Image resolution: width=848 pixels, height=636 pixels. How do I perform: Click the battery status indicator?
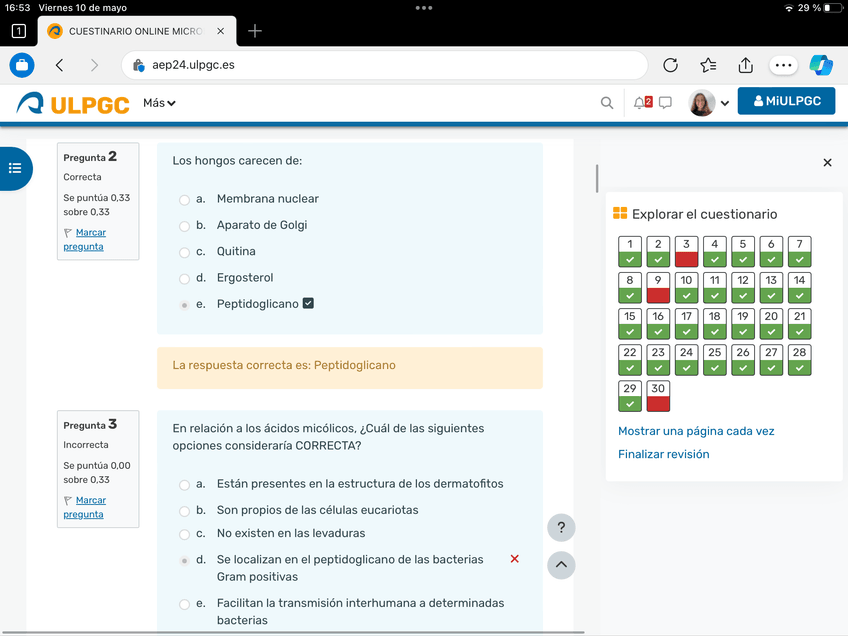click(x=833, y=8)
